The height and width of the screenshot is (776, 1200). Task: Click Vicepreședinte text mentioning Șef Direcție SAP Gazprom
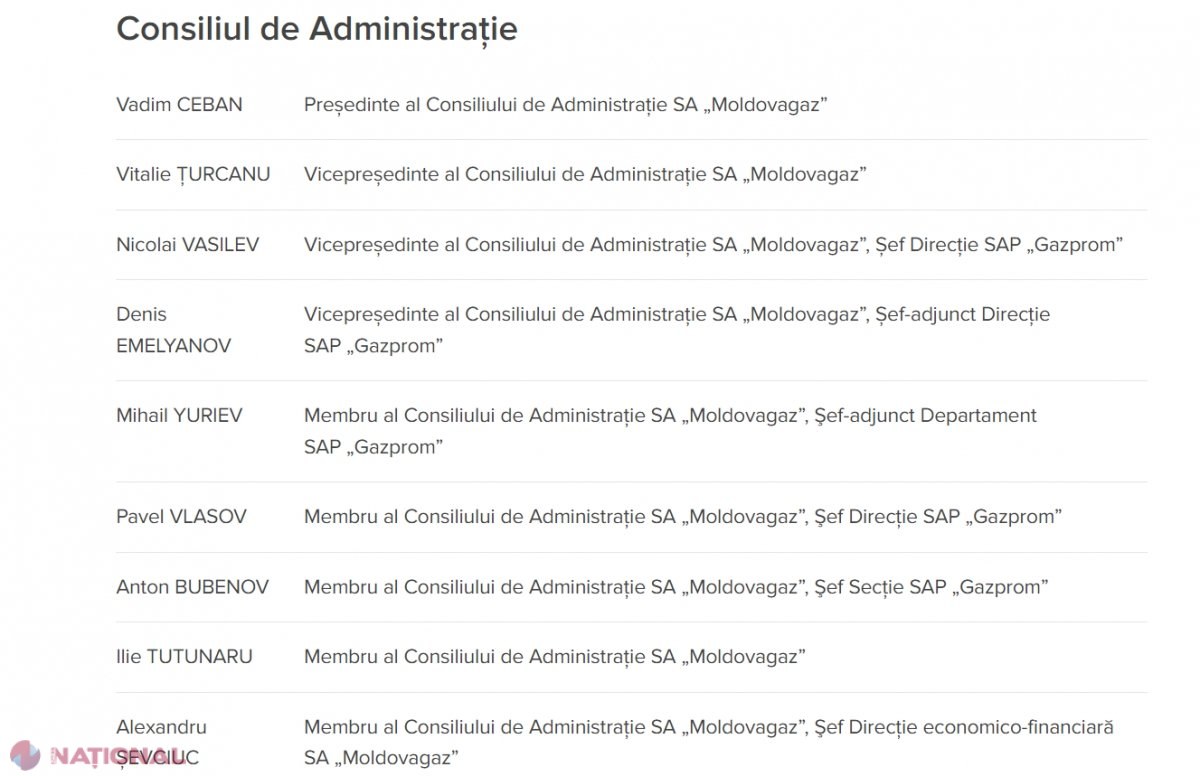click(x=714, y=245)
